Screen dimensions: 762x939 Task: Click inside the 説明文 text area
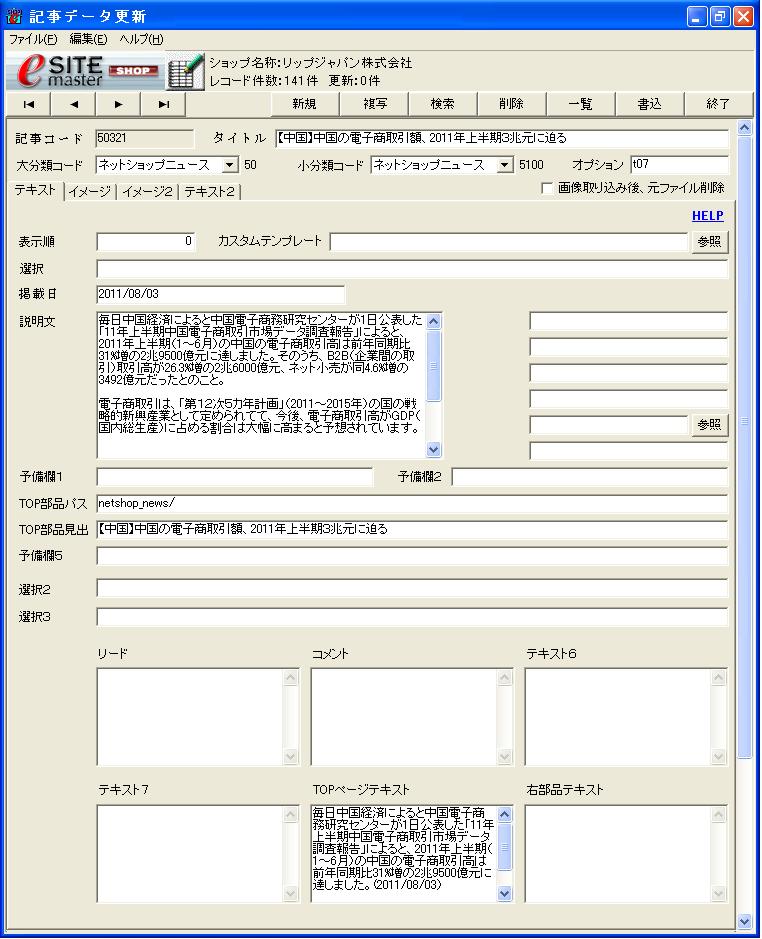point(261,384)
